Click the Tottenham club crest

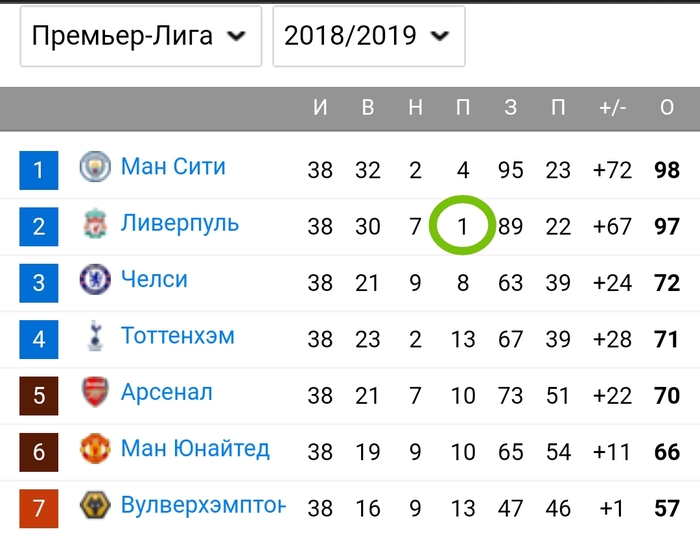pos(95,336)
